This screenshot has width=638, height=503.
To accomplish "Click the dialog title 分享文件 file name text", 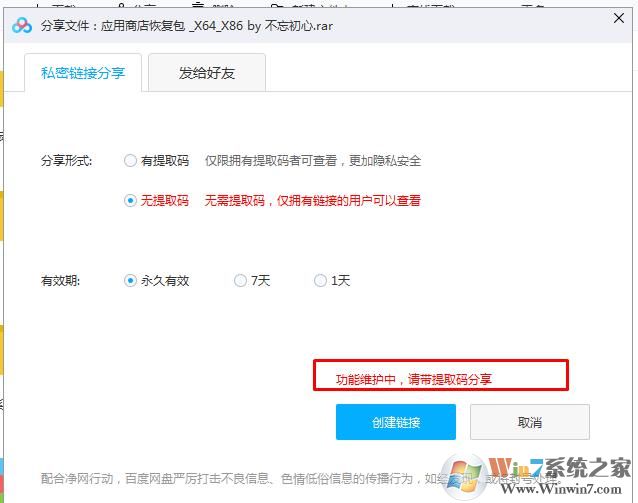I will coord(186,26).
